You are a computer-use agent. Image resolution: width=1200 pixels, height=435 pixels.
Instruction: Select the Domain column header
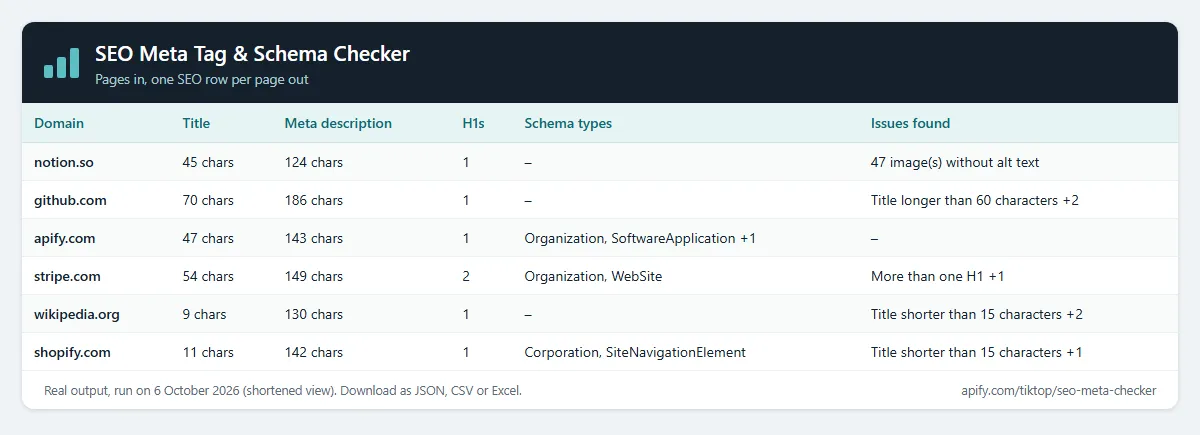pyautogui.click(x=59, y=124)
